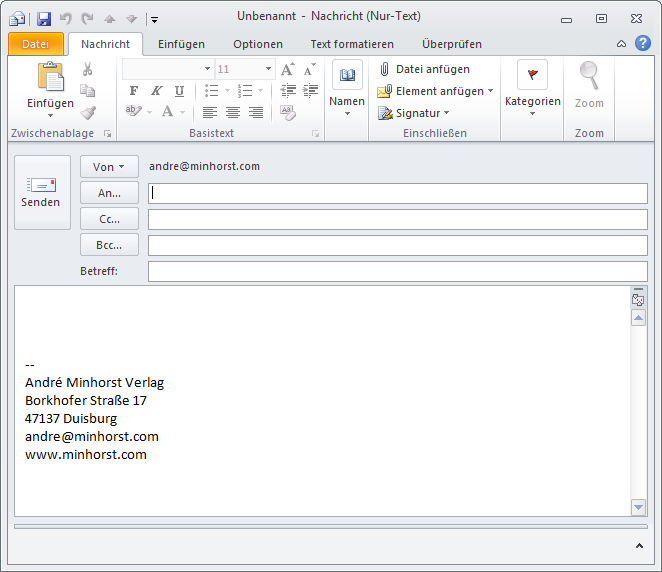The image size is (662, 572).
Task: Center the text alignment
Action: pyautogui.click(x=233, y=112)
